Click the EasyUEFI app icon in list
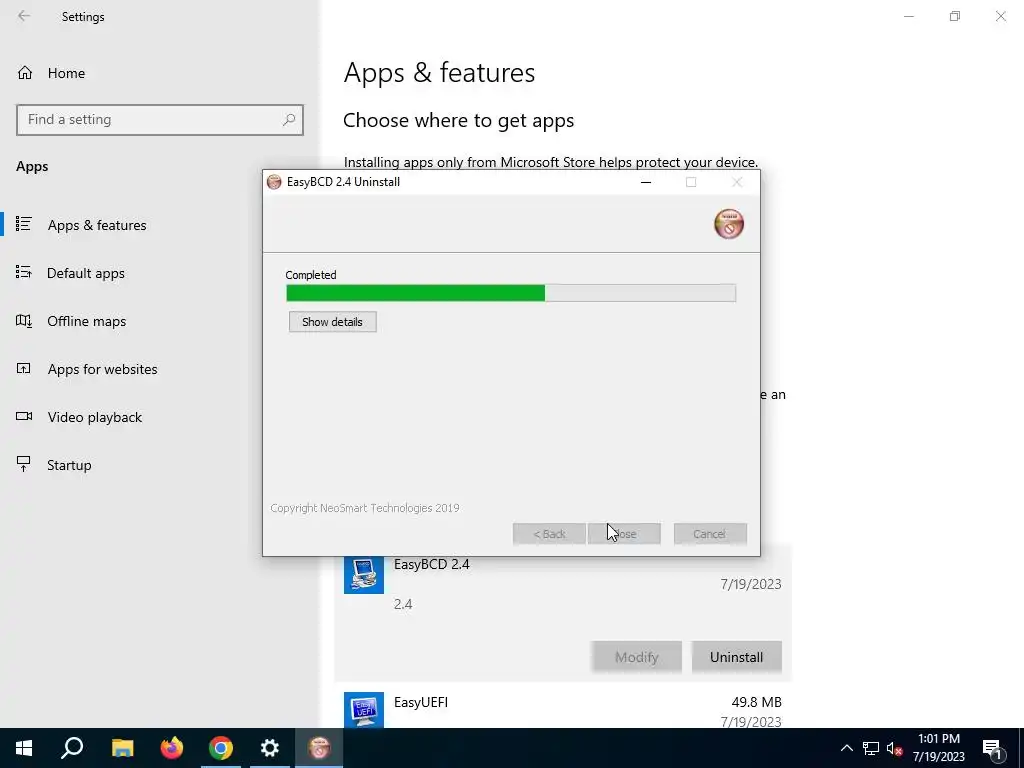Viewport: 1024px width, 768px height. pyautogui.click(x=364, y=710)
